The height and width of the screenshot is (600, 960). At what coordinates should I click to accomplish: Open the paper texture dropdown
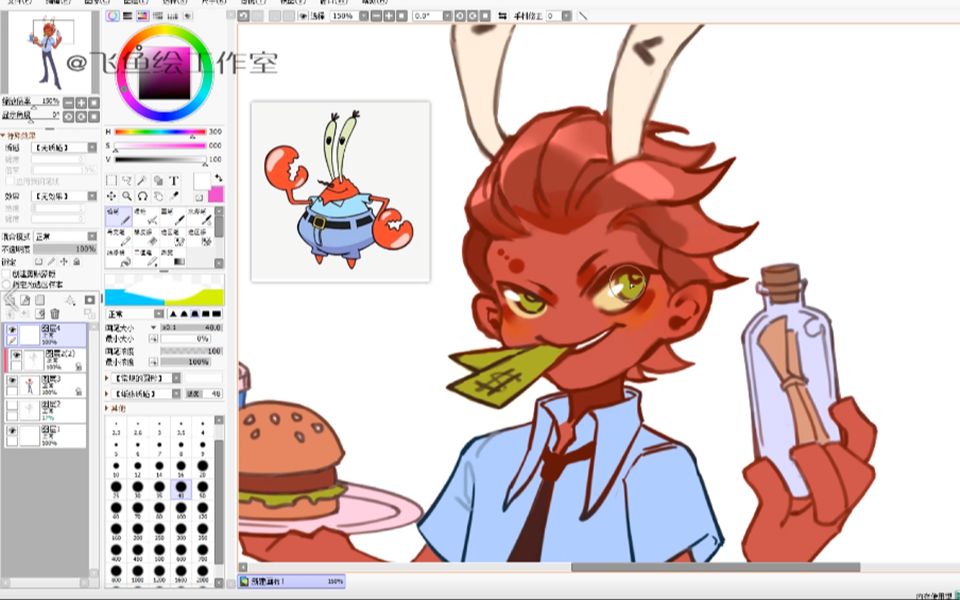(64, 148)
